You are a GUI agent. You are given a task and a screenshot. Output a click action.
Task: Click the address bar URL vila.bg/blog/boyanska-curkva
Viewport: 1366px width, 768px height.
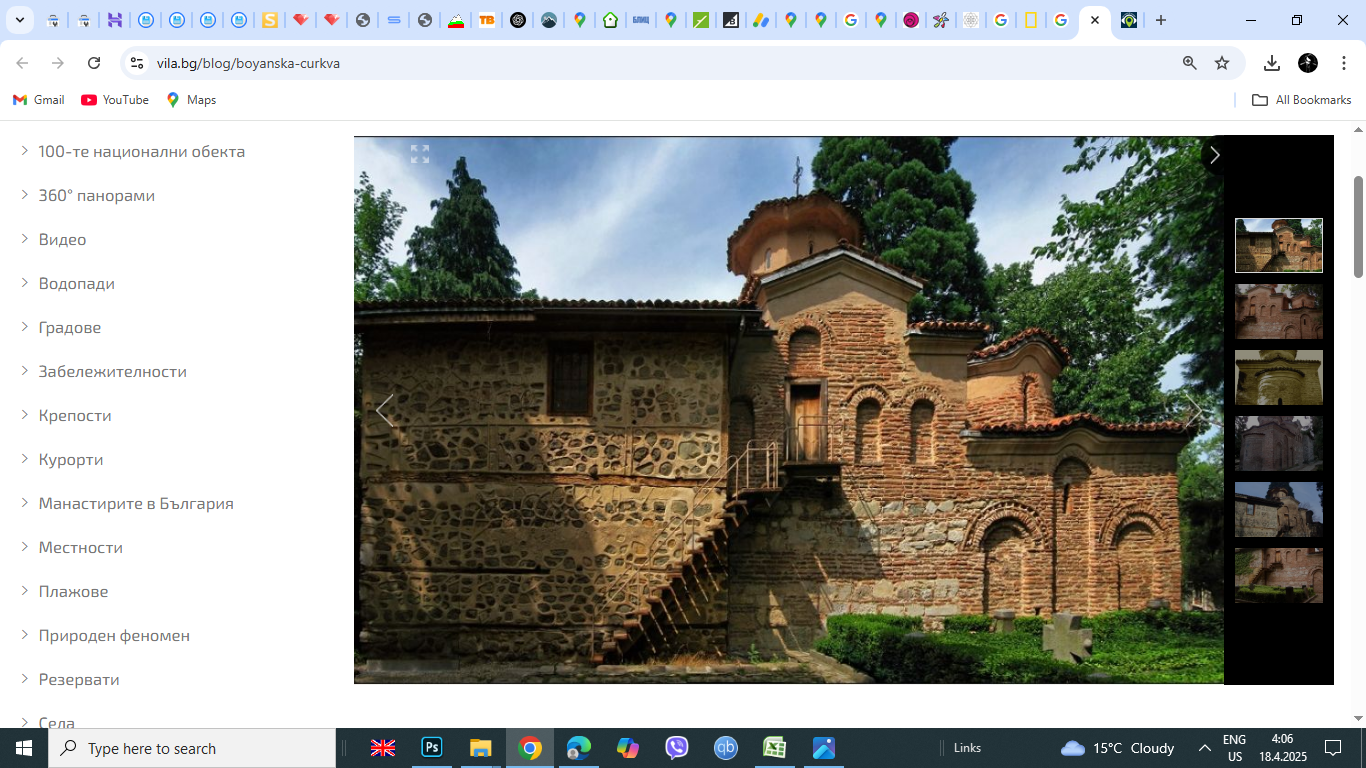[x=248, y=63]
